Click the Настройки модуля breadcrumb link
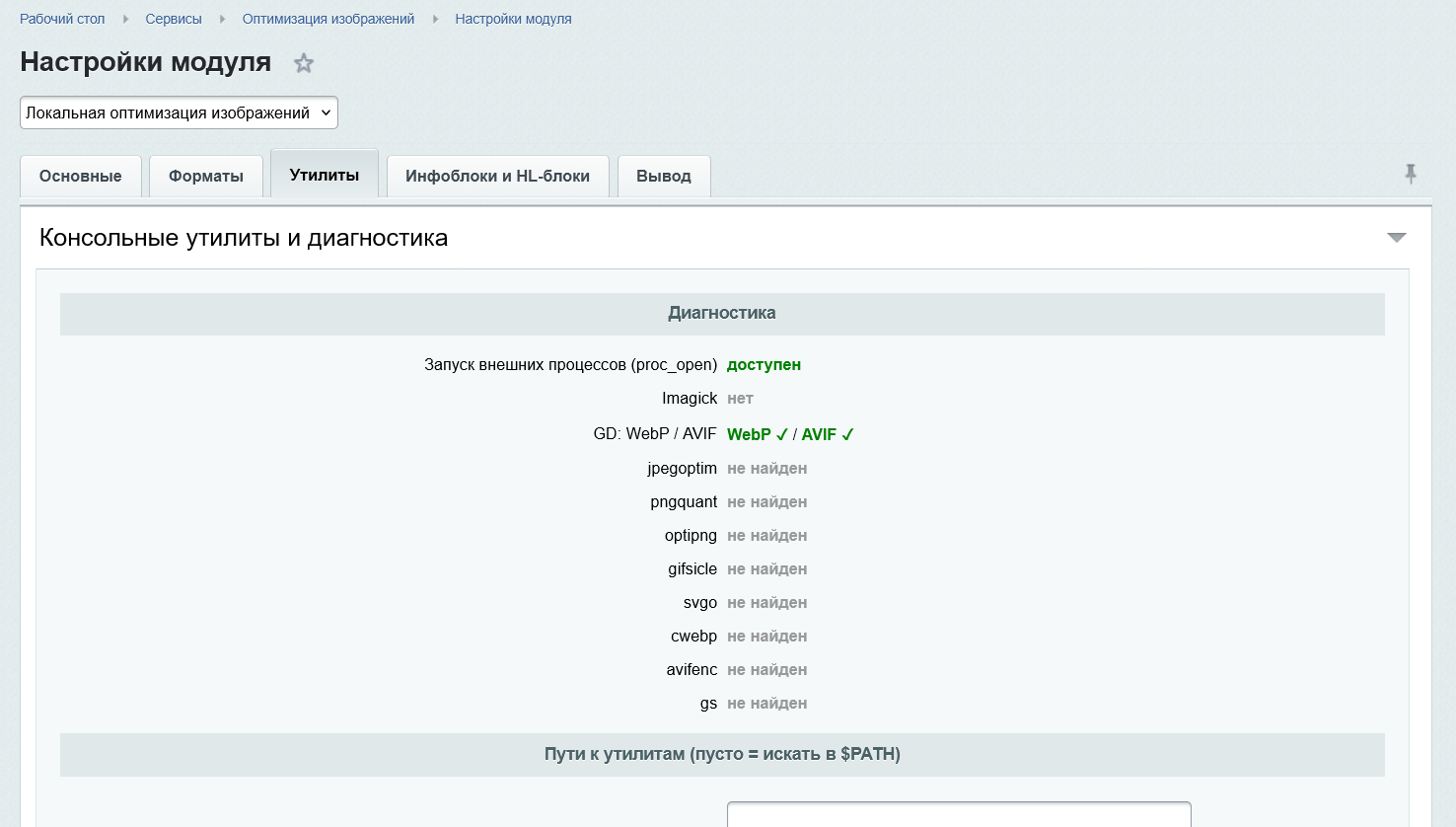 513,19
